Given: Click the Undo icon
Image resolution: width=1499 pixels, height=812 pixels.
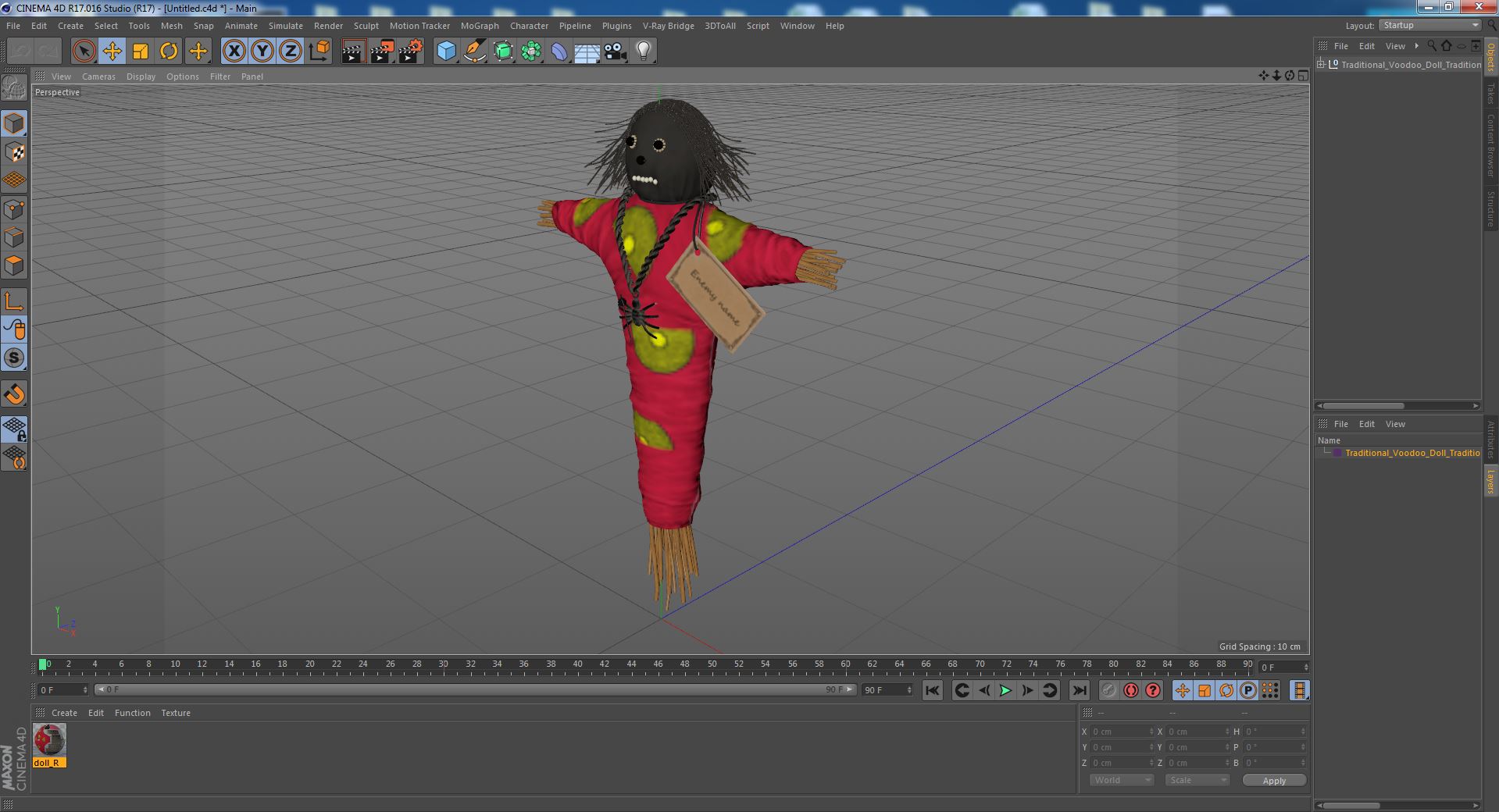Looking at the screenshot, I should (20, 52).
